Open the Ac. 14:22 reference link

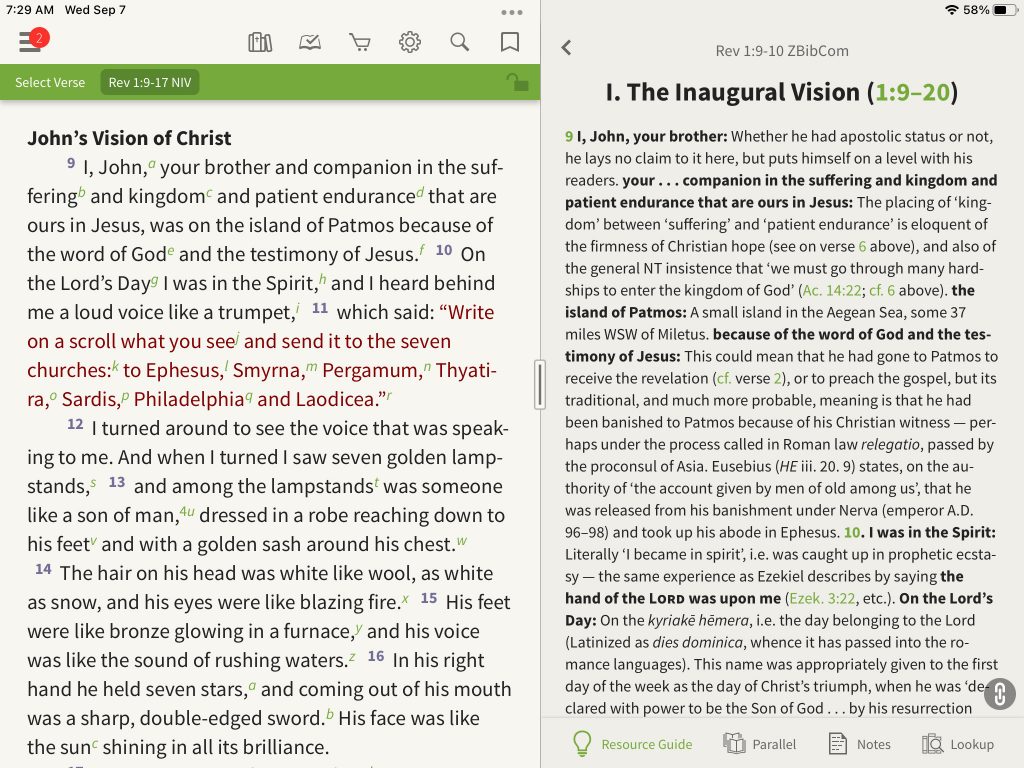click(x=831, y=291)
